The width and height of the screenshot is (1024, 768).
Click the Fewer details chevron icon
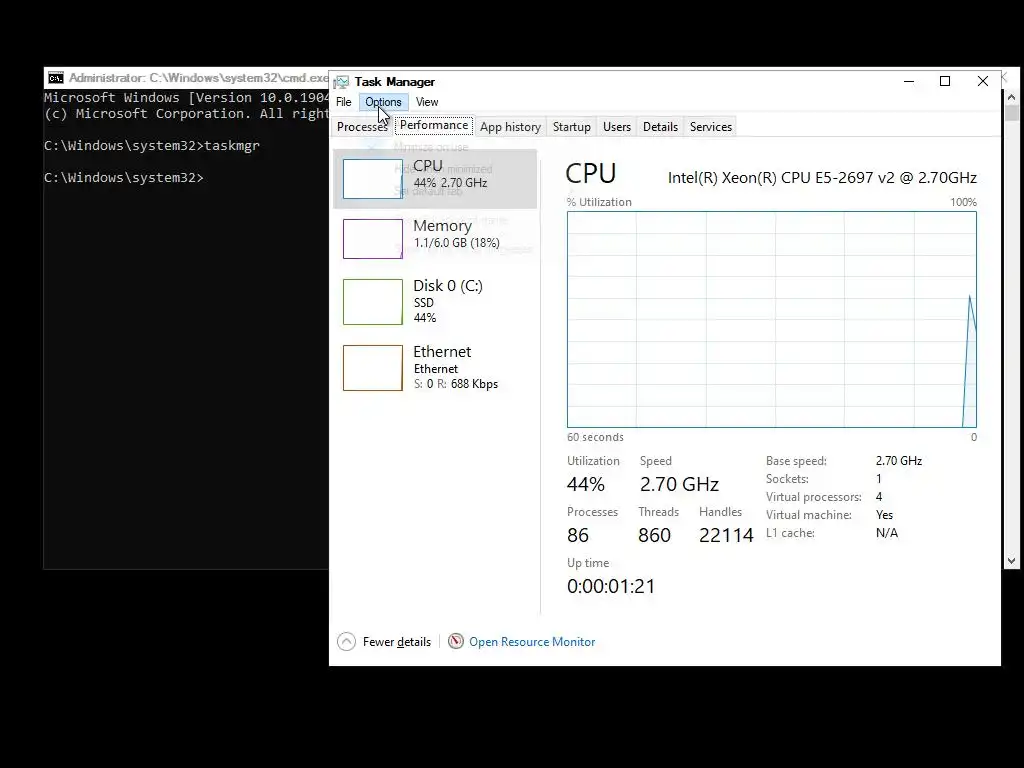346,642
